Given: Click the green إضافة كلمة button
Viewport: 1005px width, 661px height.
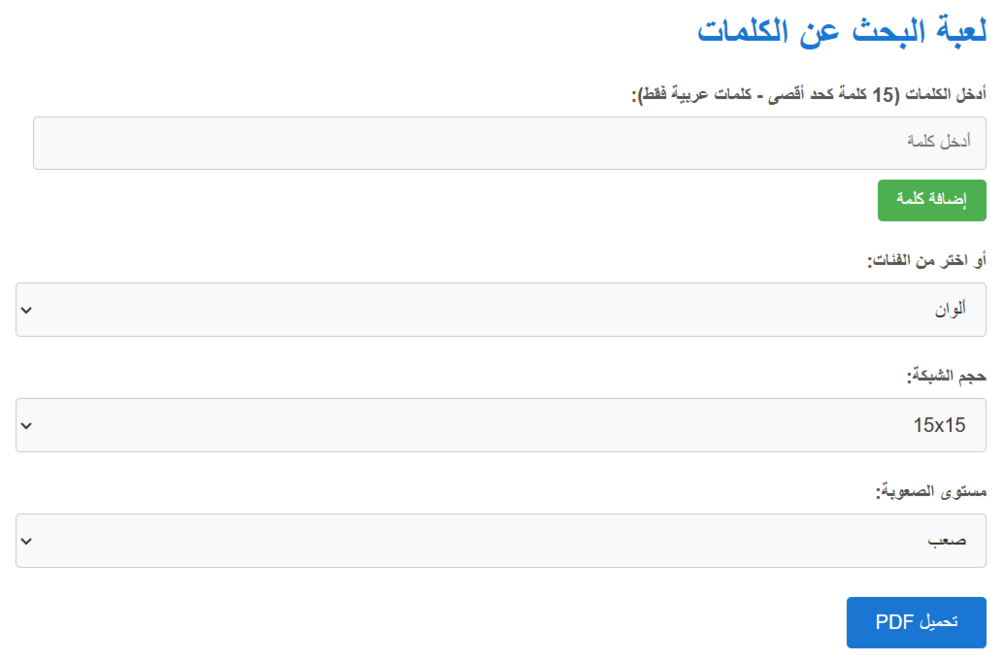Looking at the screenshot, I should pos(932,200).
